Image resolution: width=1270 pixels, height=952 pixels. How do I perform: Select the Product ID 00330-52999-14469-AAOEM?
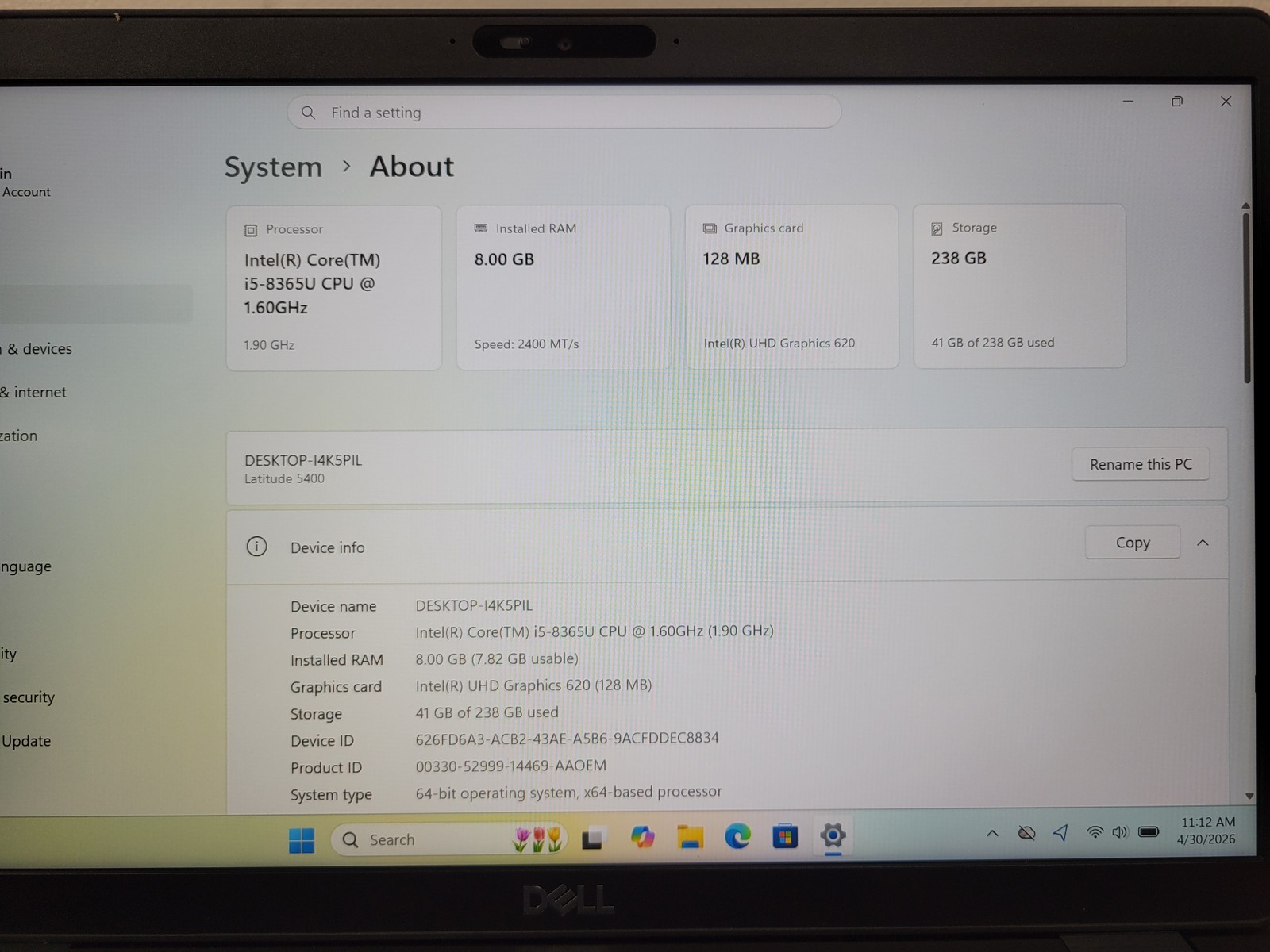pyautogui.click(x=510, y=766)
